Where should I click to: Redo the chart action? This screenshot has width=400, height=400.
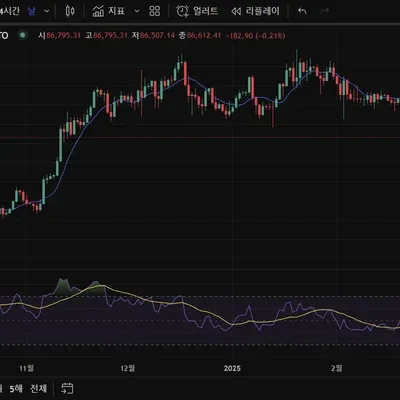(325, 11)
